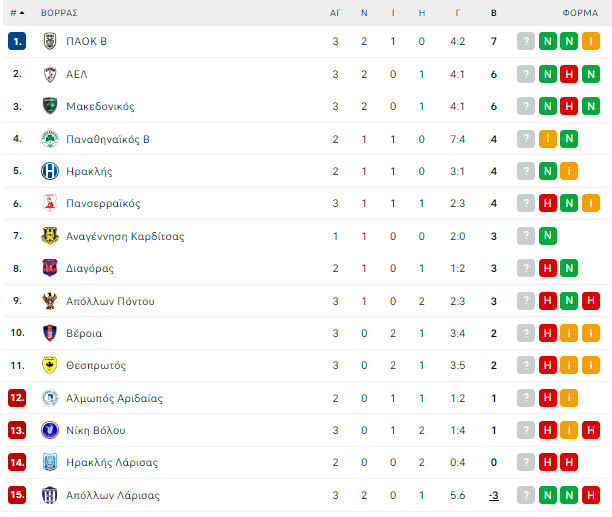The image size is (612, 517).
Task: Click the -3 points deduction for Απόλλων Λάρισας
Action: (494, 496)
